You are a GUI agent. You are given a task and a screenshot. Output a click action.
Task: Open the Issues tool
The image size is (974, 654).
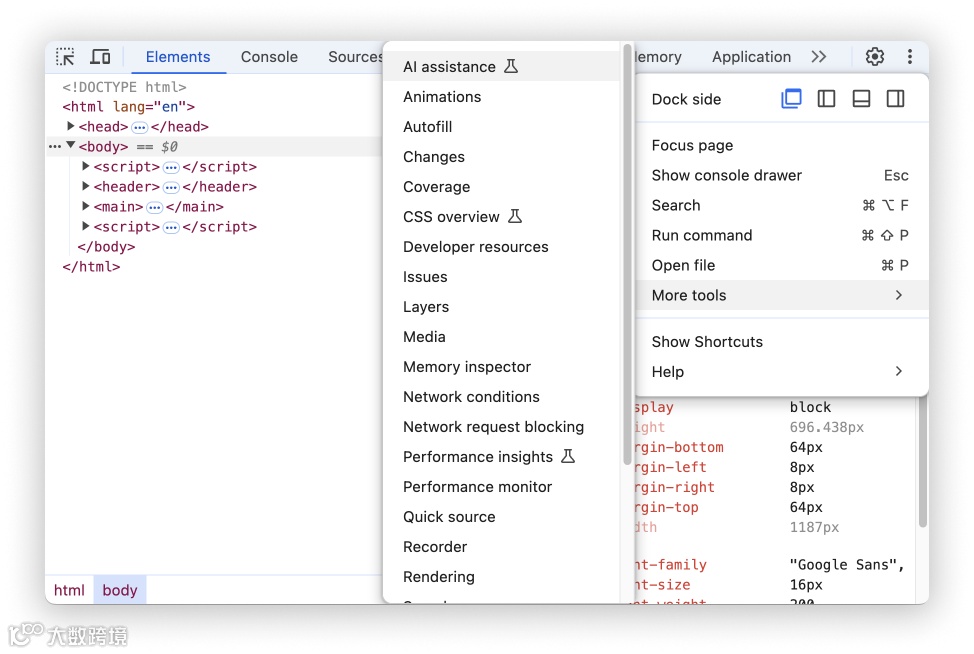[x=502, y=277]
